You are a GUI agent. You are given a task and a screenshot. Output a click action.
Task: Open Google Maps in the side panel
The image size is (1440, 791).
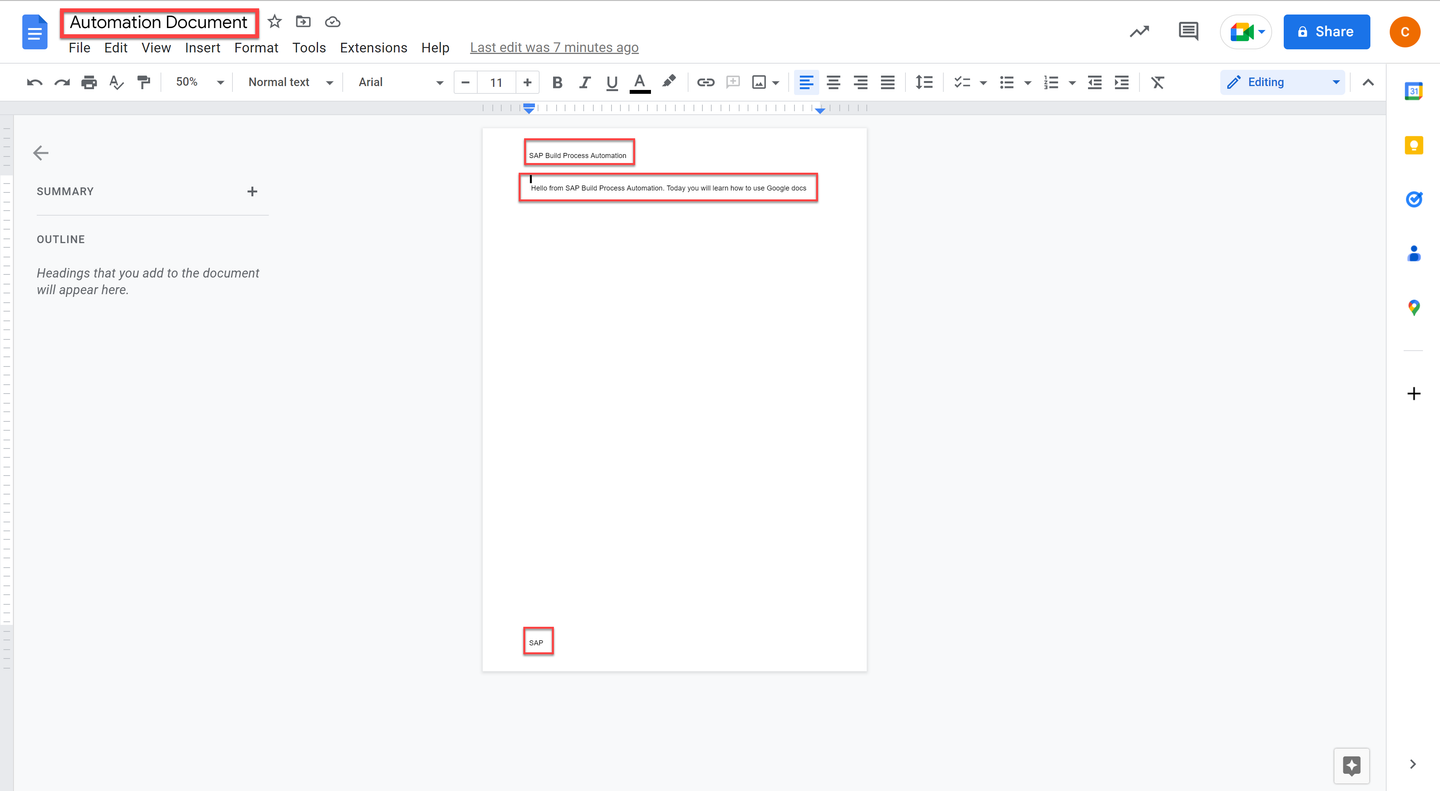[x=1414, y=308]
